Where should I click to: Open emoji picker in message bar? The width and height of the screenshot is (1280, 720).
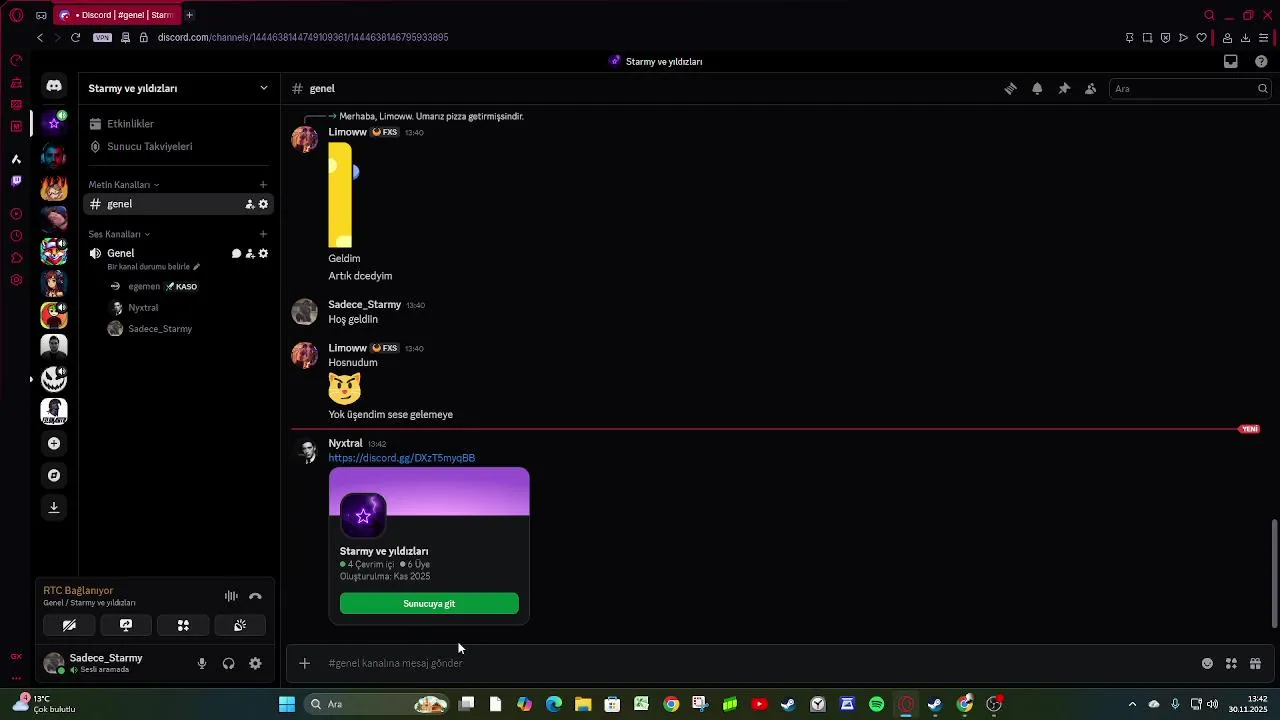point(1207,663)
